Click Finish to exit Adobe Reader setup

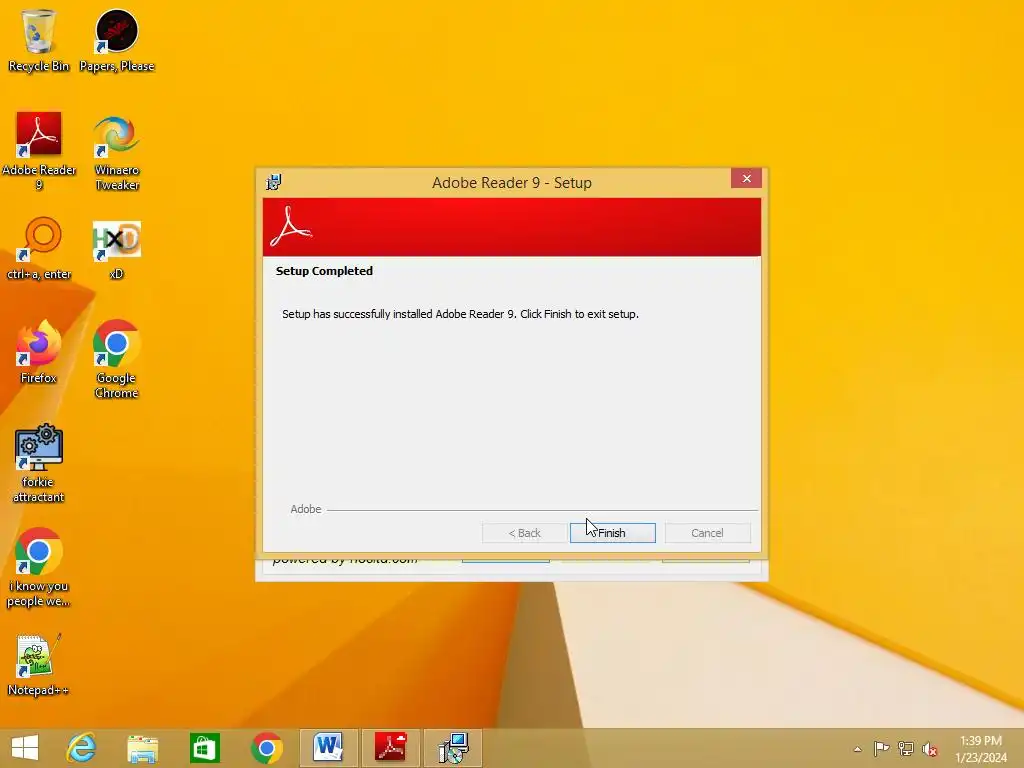click(x=613, y=533)
